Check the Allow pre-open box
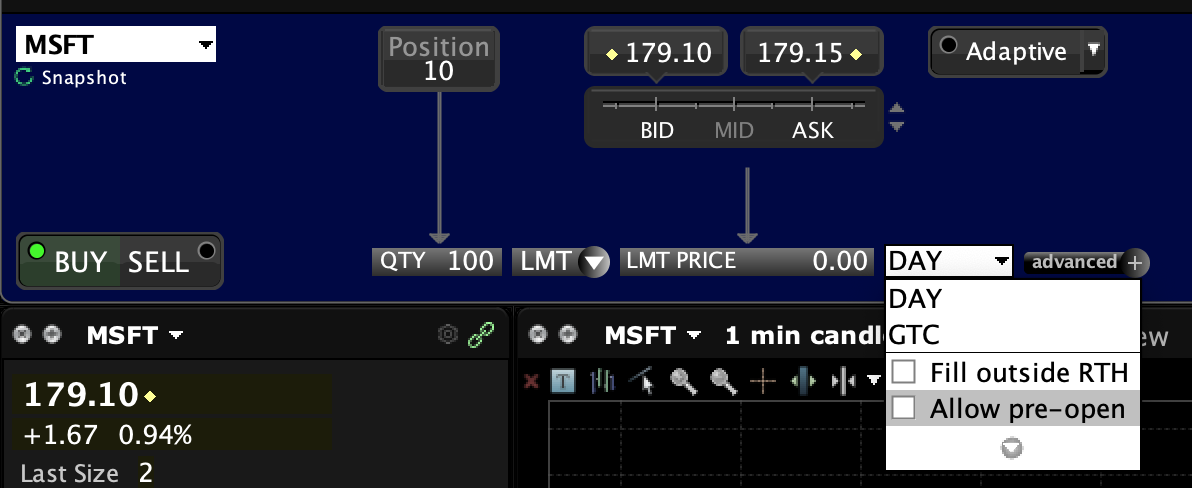 (x=904, y=408)
